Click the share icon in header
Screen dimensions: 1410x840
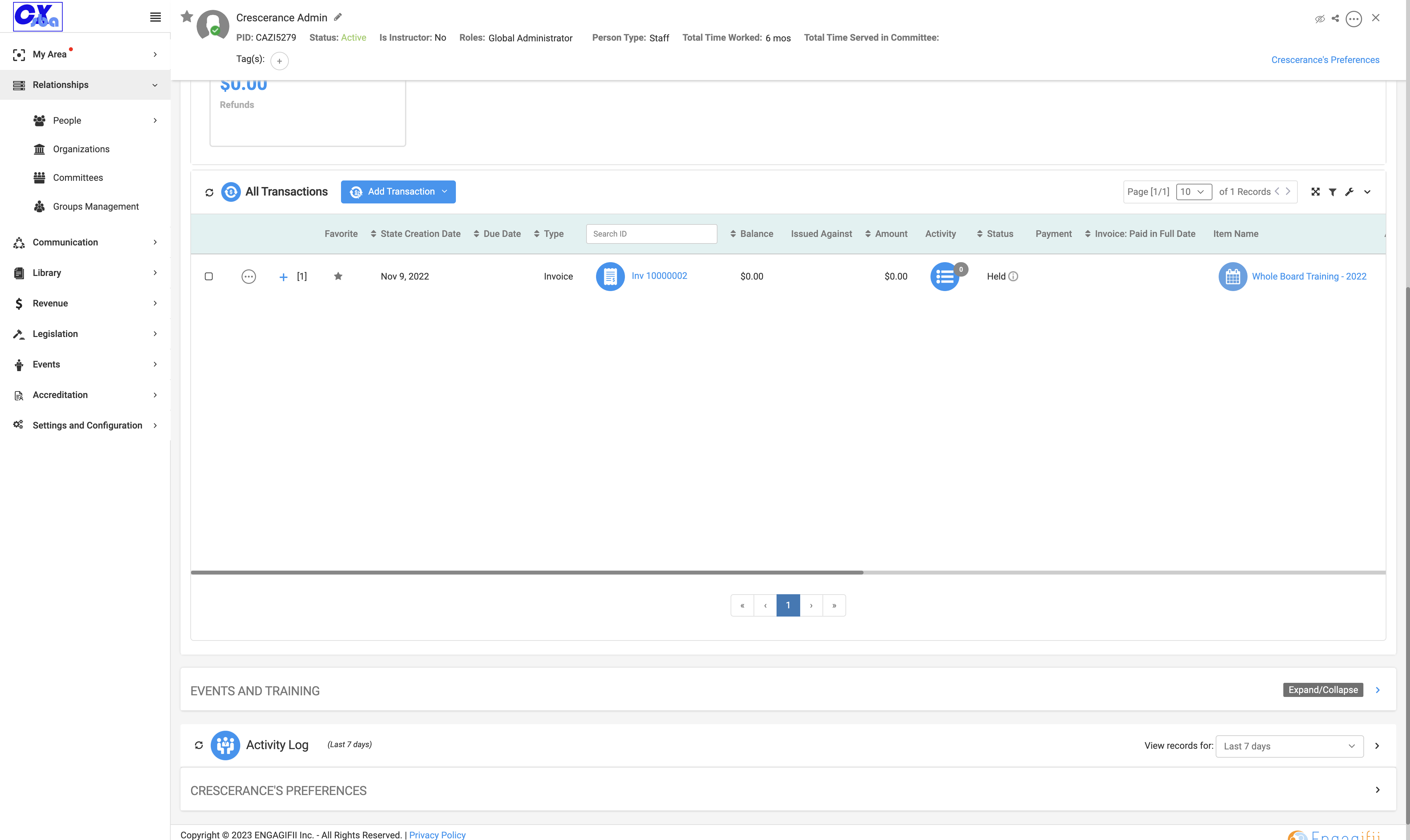click(1335, 19)
